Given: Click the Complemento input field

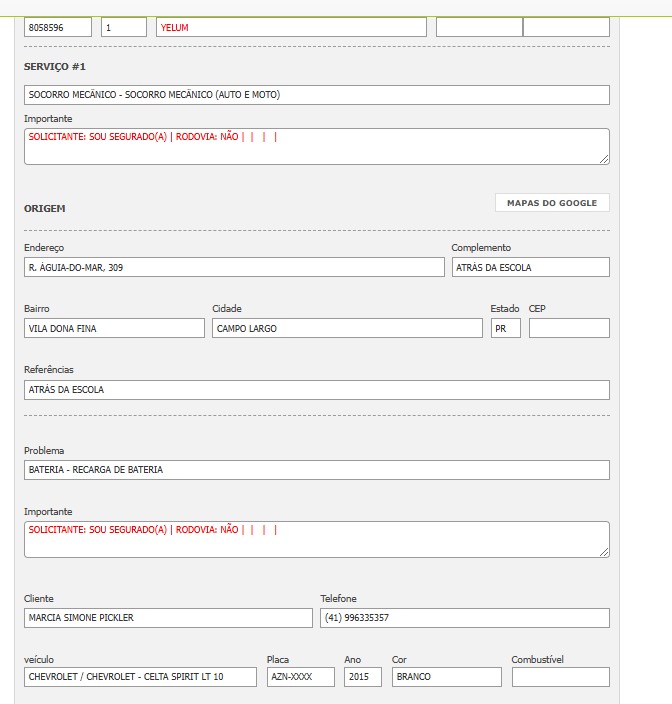Looking at the screenshot, I should click(530, 267).
